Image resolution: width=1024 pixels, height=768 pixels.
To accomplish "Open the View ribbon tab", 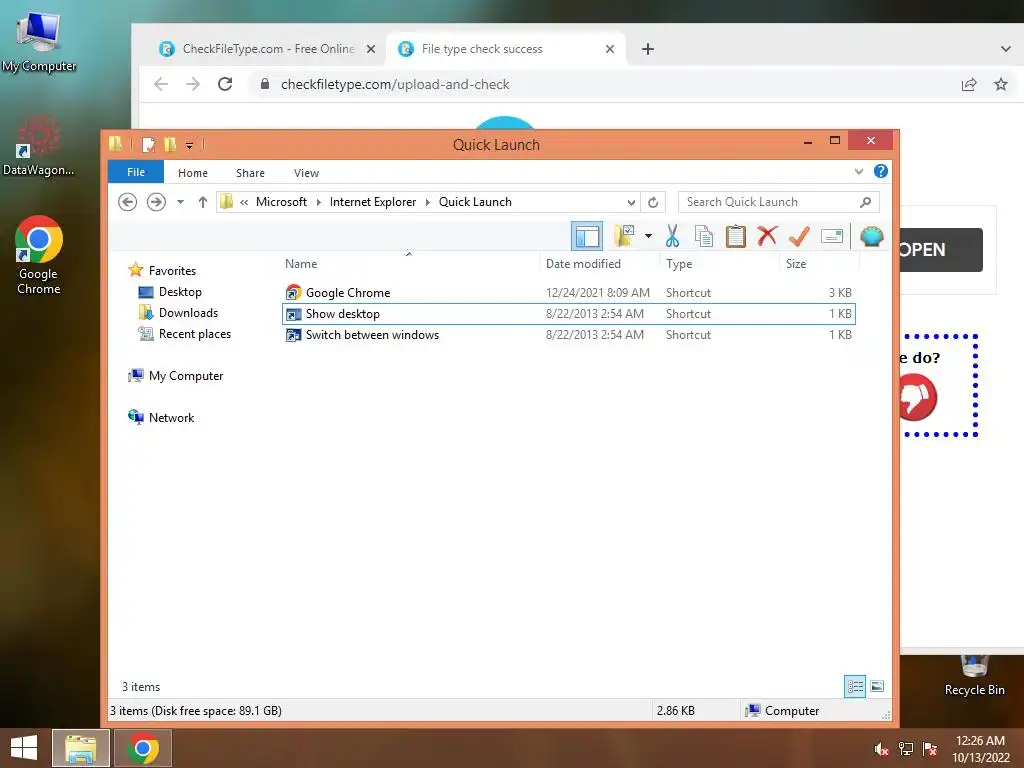I will point(306,173).
